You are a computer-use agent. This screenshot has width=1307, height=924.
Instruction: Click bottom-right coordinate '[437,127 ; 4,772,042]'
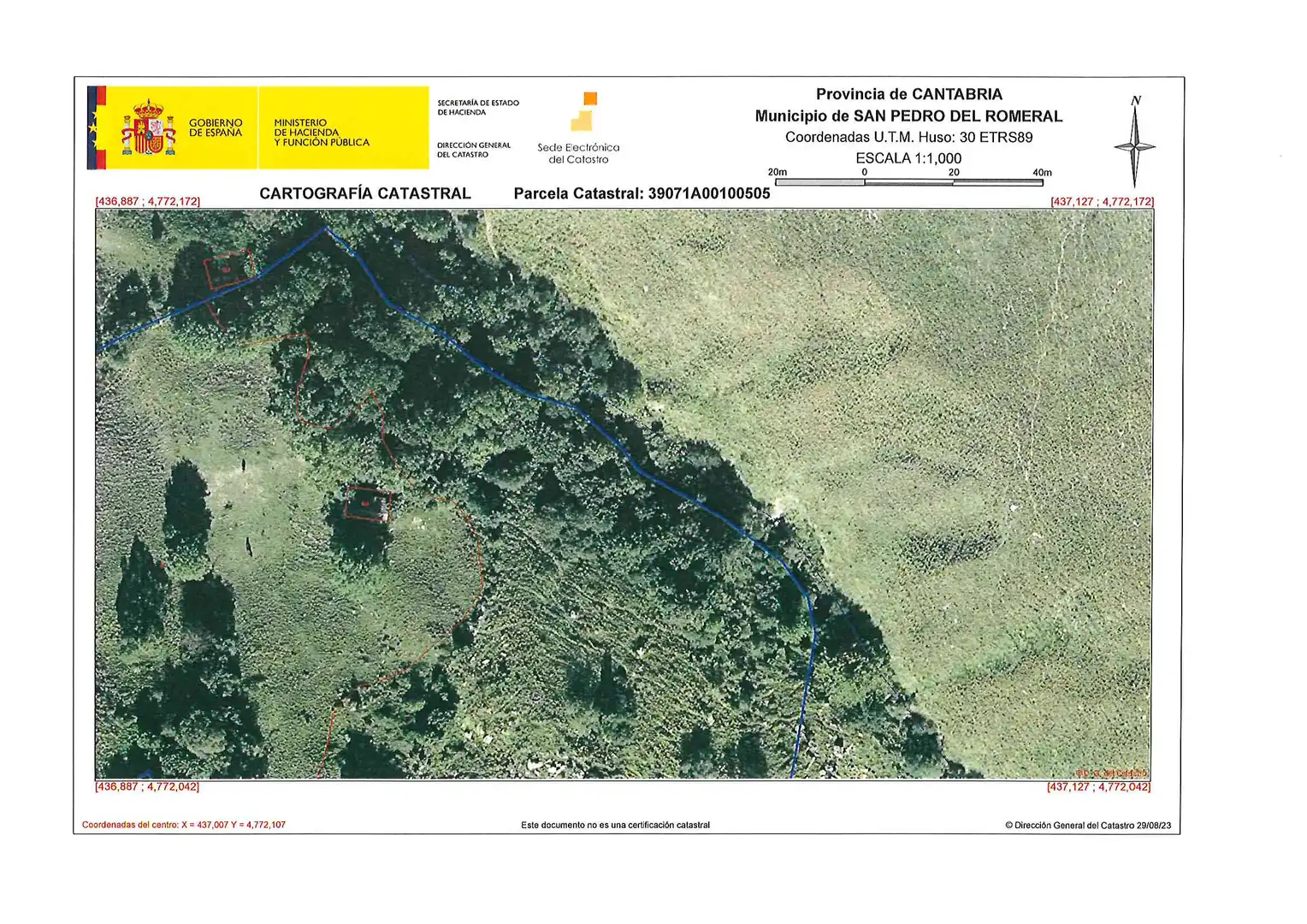(1099, 786)
